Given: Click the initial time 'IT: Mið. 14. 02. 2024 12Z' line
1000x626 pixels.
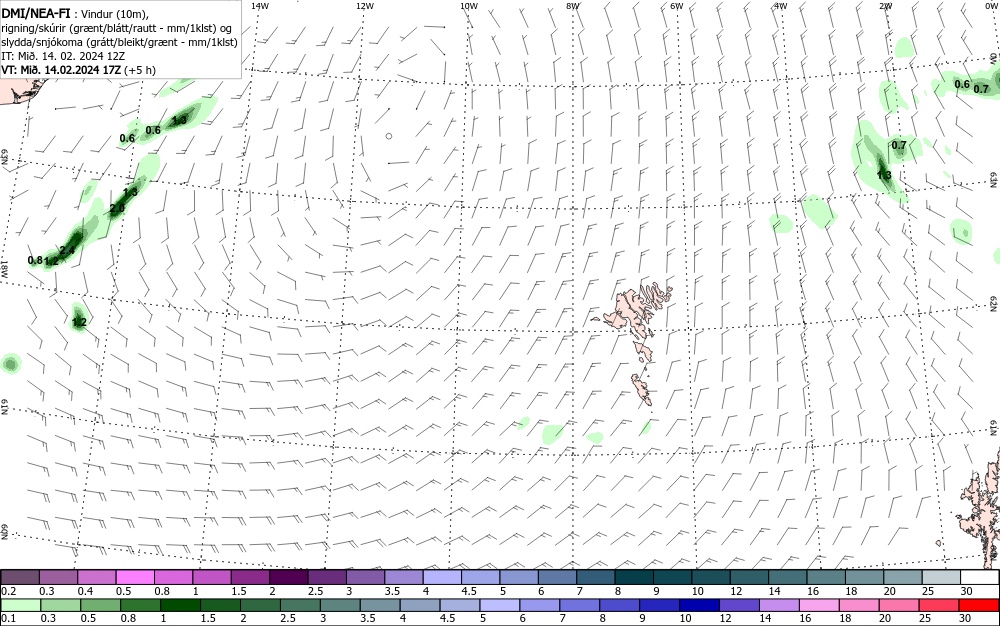Looking at the screenshot, I should pos(63,56).
